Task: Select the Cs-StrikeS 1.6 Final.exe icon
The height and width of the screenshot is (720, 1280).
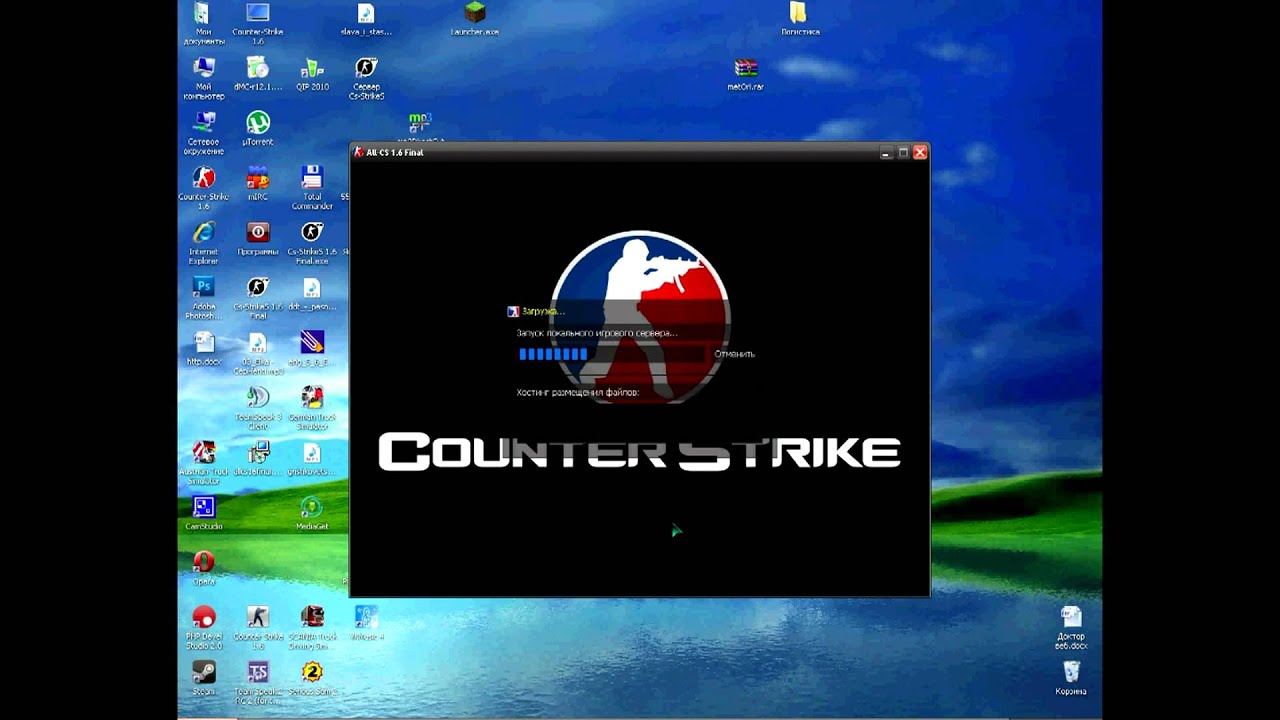Action: 312,243
